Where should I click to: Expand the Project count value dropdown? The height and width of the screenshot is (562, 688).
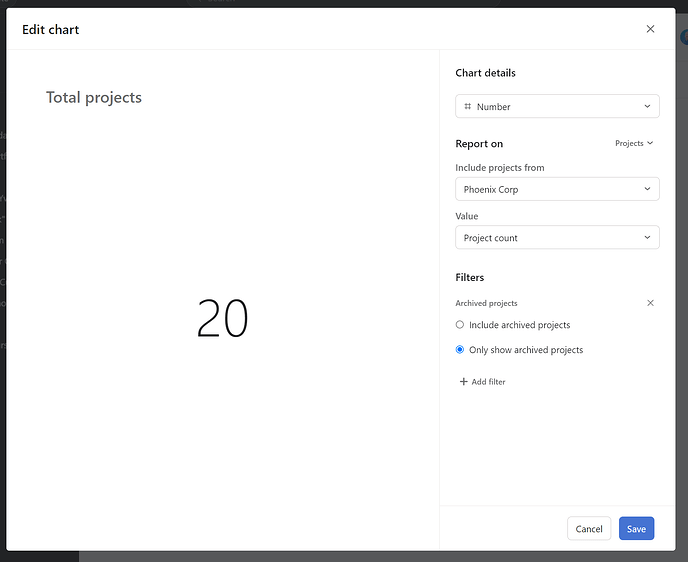[556, 238]
